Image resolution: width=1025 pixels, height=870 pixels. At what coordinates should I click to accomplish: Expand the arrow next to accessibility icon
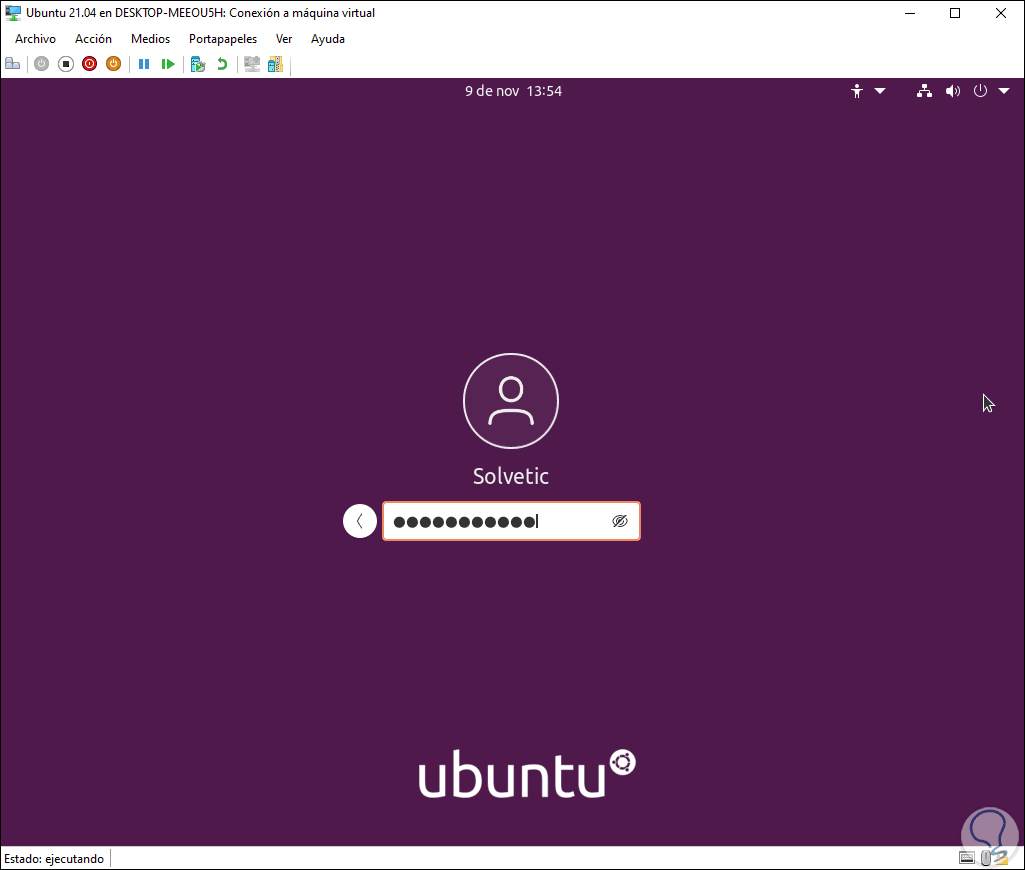click(x=880, y=92)
